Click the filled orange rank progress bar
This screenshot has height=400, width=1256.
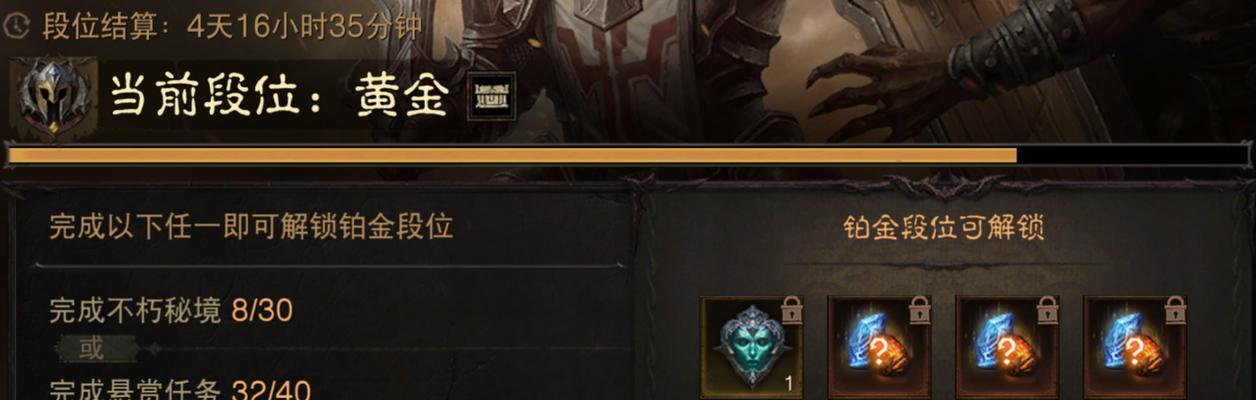click(x=511, y=155)
